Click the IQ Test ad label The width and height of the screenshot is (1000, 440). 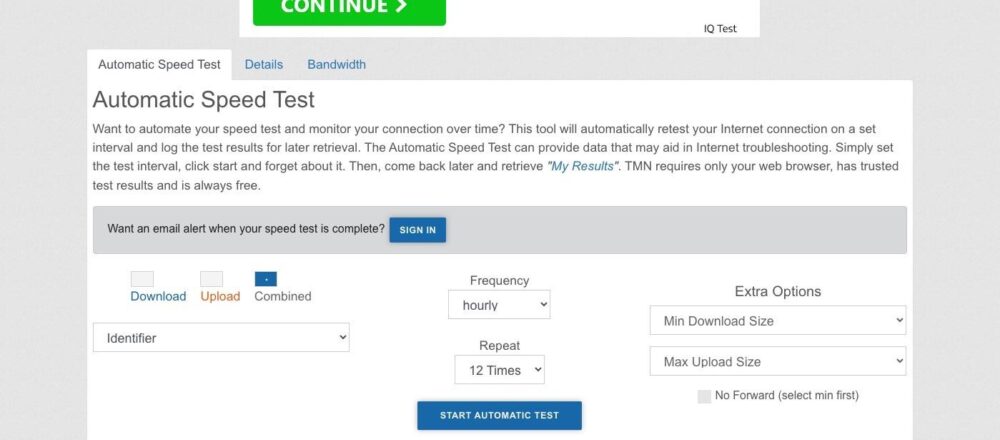click(x=720, y=29)
